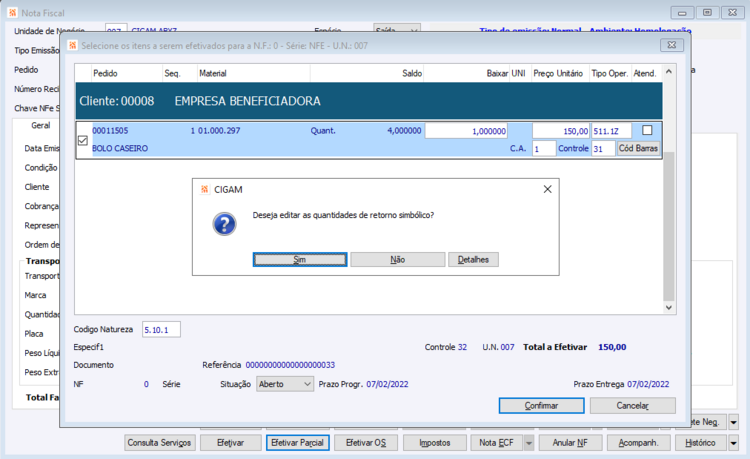Close the Nota Fiscal window

732,13
